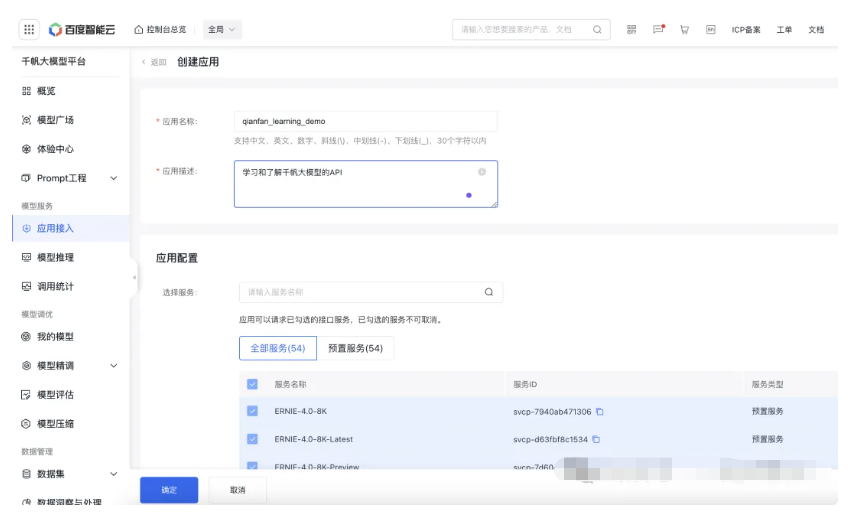Select 应用接入 in the sidebar
Image resolution: width=855 pixels, height=522 pixels.
tap(70, 229)
